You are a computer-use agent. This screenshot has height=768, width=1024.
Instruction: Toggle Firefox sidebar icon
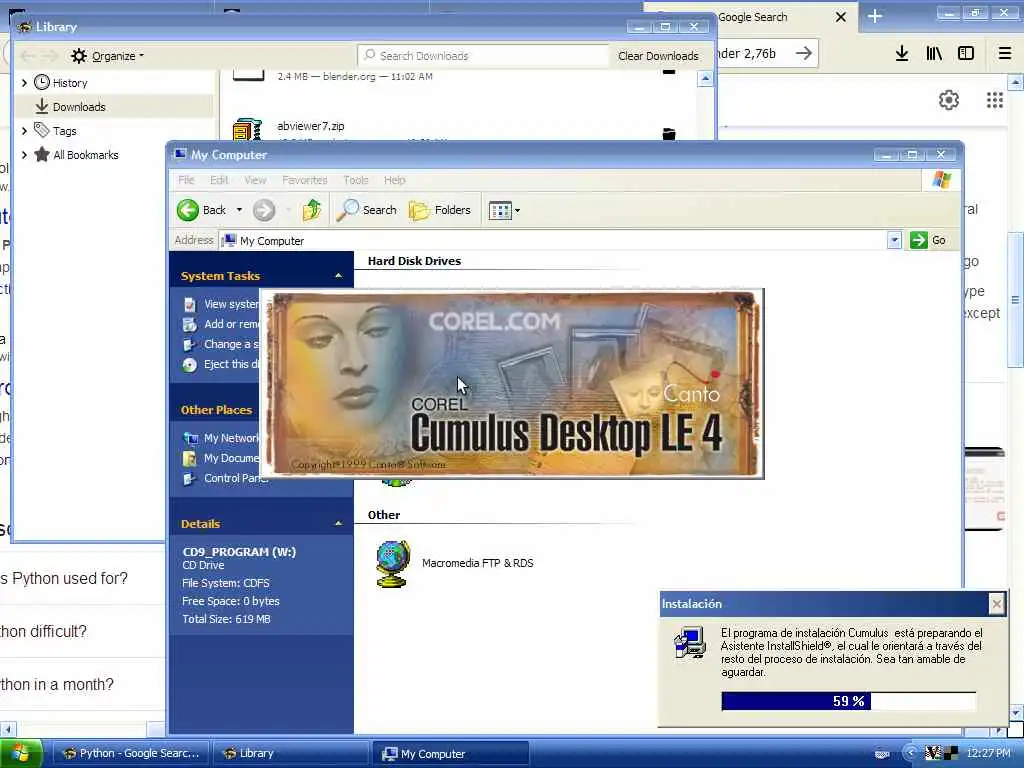pos(966,54)
